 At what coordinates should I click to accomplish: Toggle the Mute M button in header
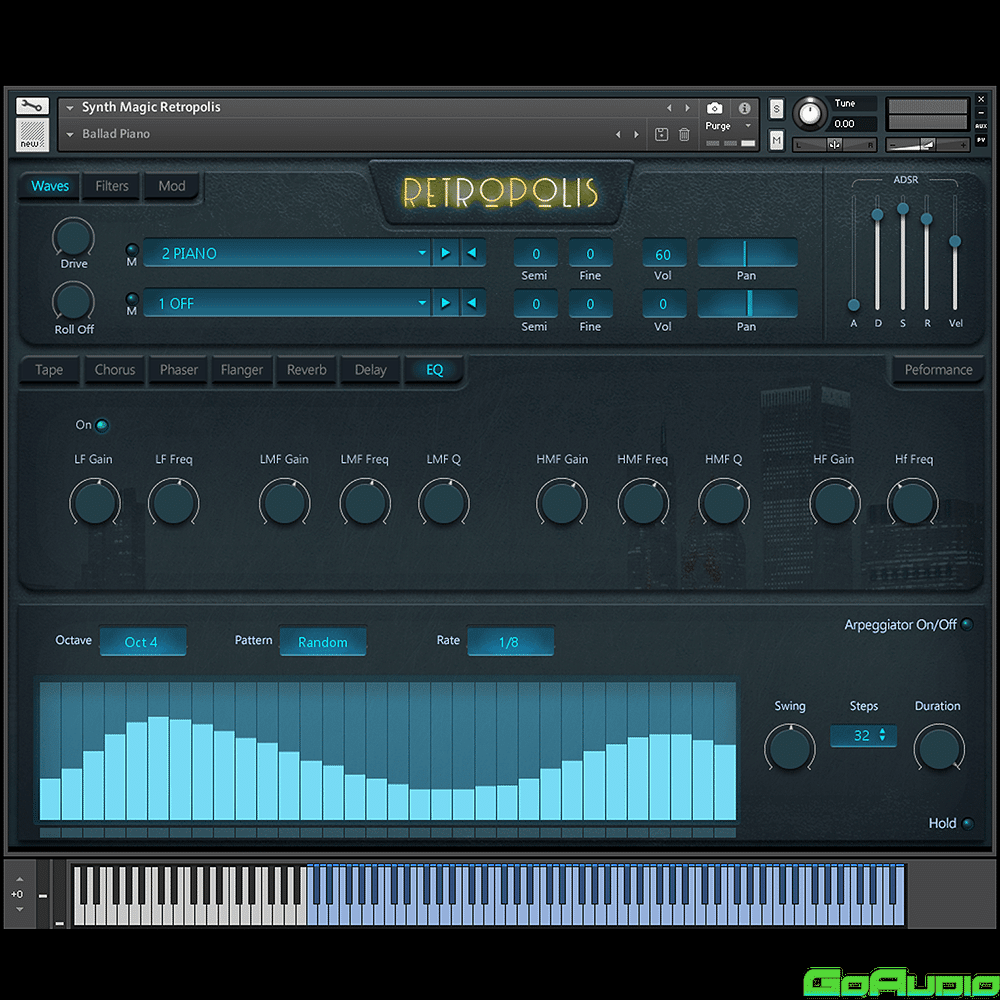[x=776, y=140]
